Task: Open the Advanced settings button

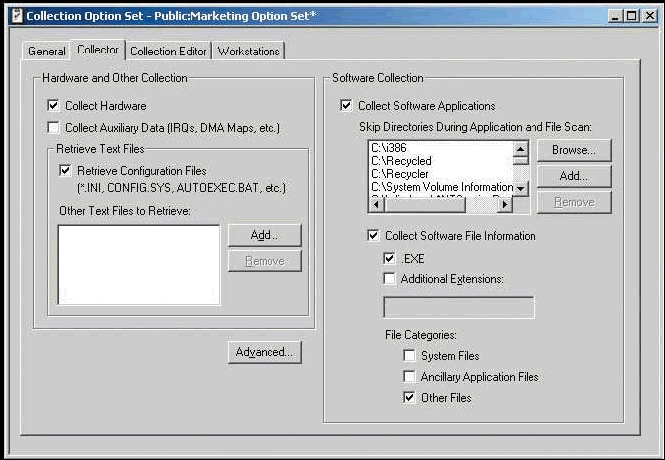Action: [265, 352]
